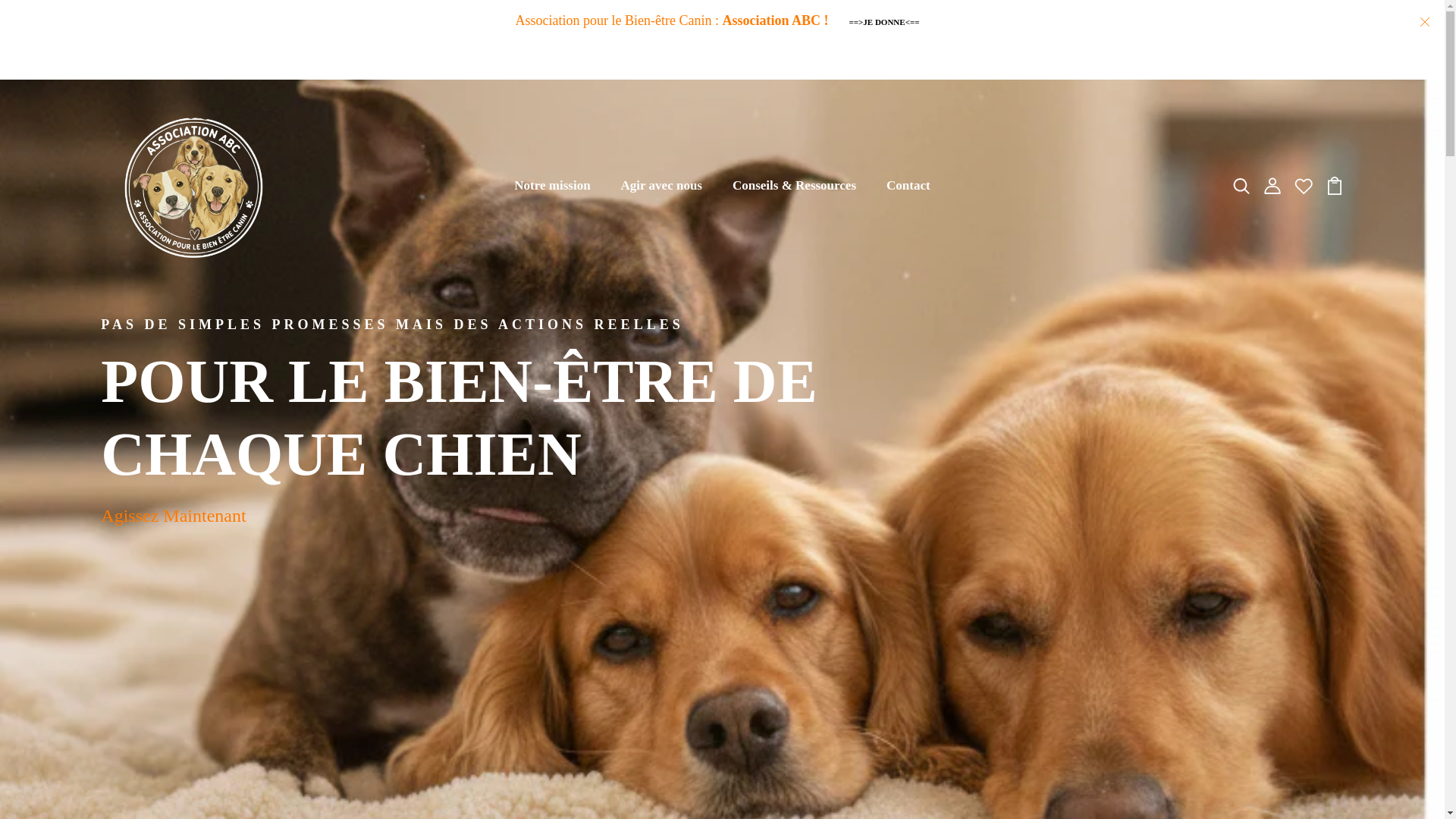Screen dimensions: 1456x819
Task: Open the wishlist heart icon
Action: click(x=1303, y=186)
